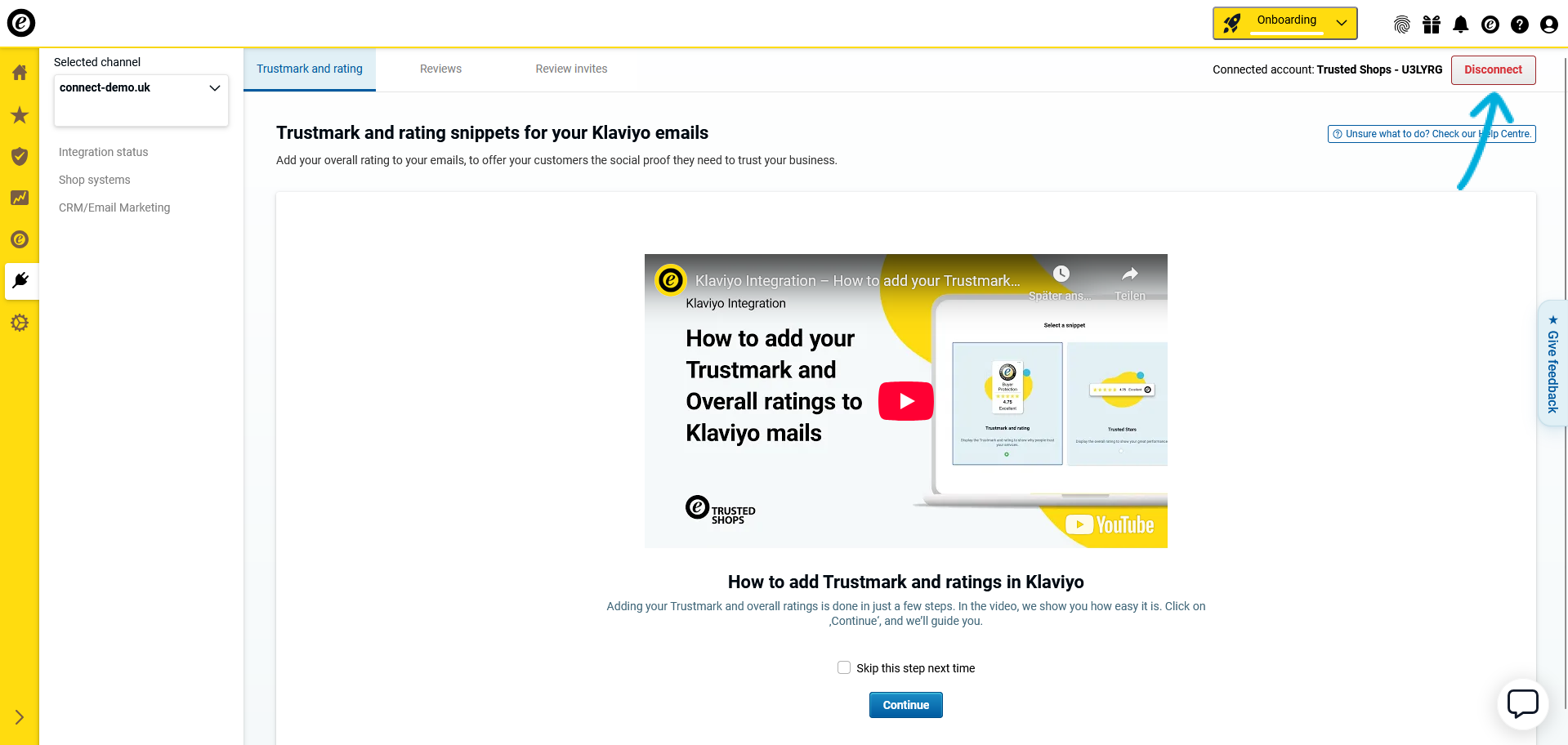Image resolution: width=1568 pixels, height=745 pixels.
Task: Open the analytics chart sidebar icon
Action: 20,199
